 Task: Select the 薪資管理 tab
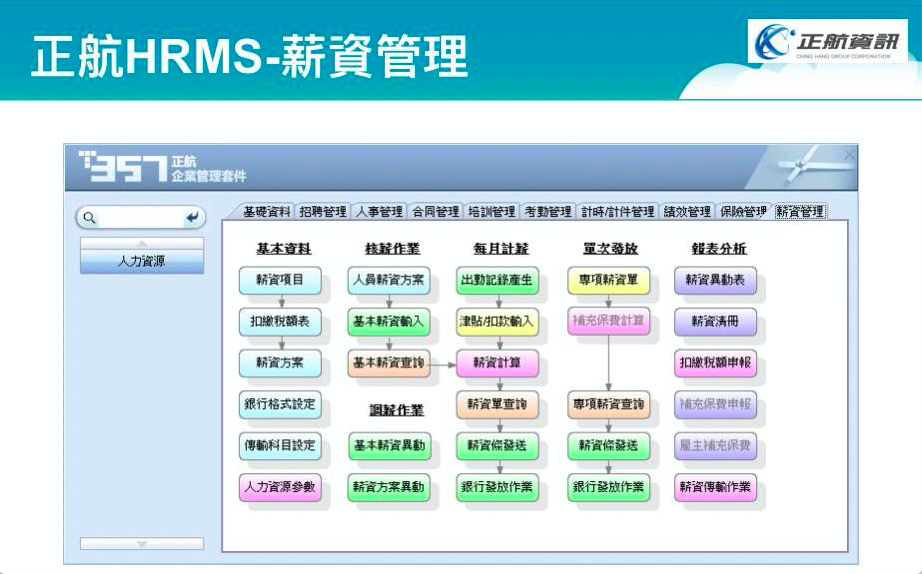click(800, 212)
